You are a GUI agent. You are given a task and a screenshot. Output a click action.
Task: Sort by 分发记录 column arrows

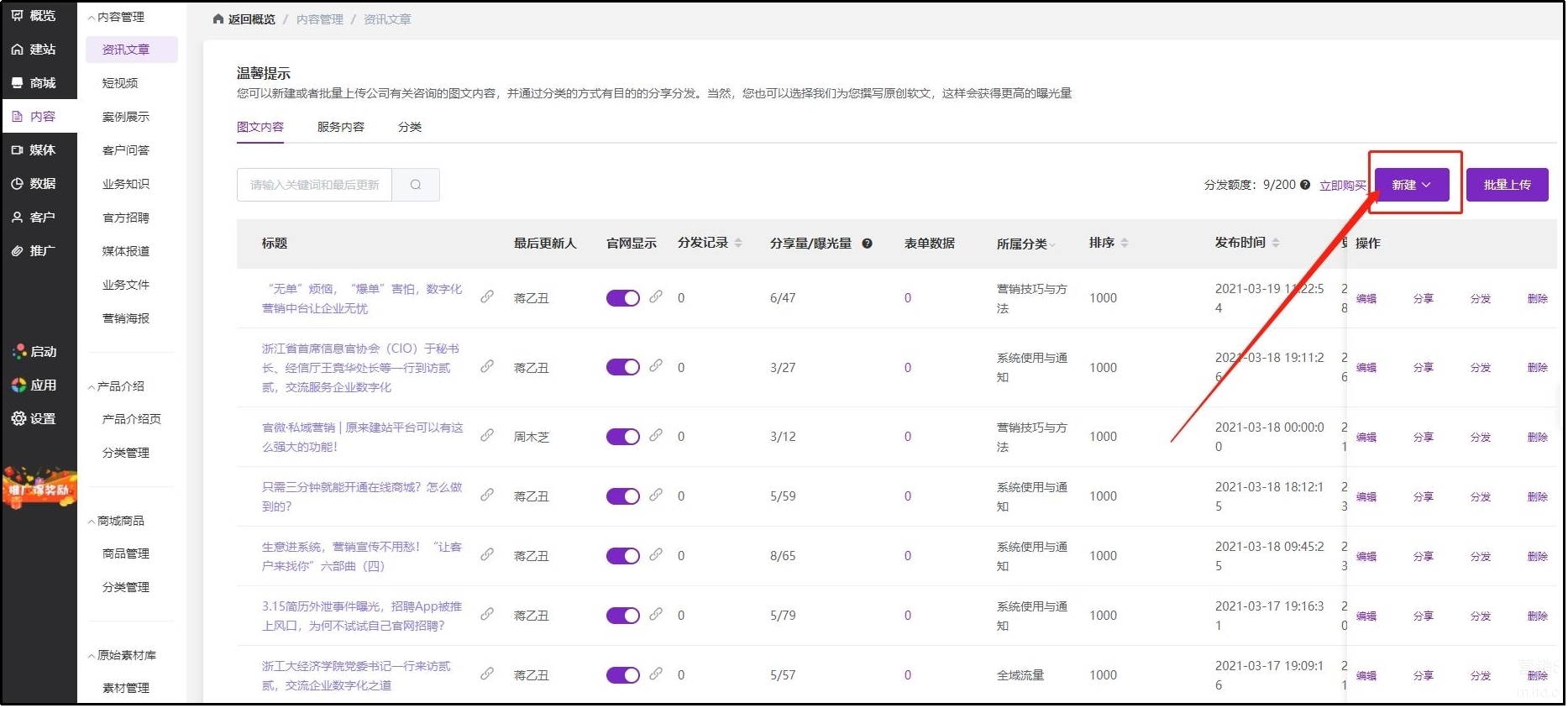coord(738,244)
